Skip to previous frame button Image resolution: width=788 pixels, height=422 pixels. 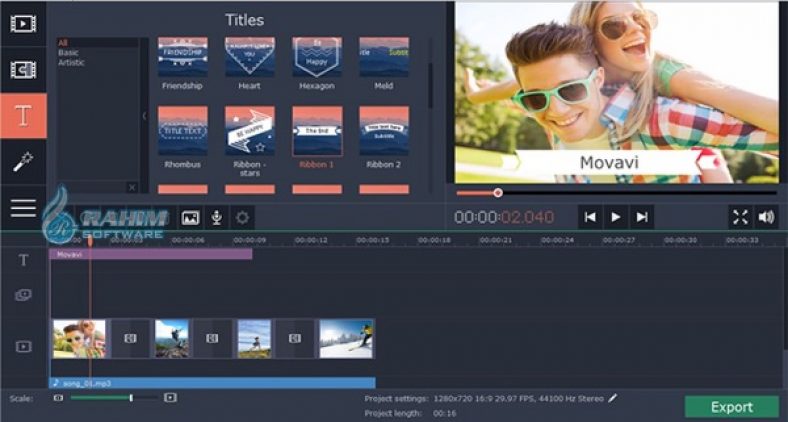(x=590, y=217)
